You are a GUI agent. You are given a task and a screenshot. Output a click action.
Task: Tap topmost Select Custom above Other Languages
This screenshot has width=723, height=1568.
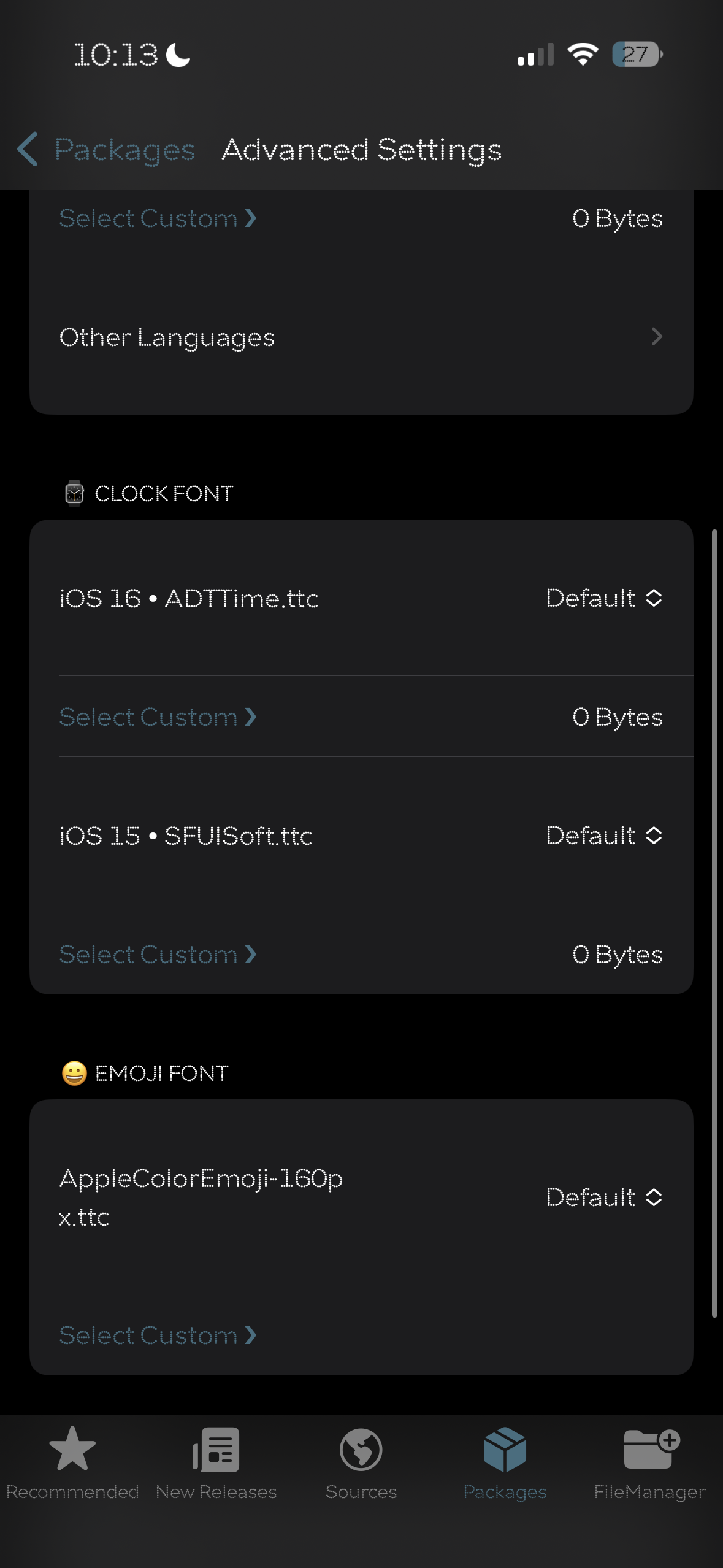(x=157, y=218)
